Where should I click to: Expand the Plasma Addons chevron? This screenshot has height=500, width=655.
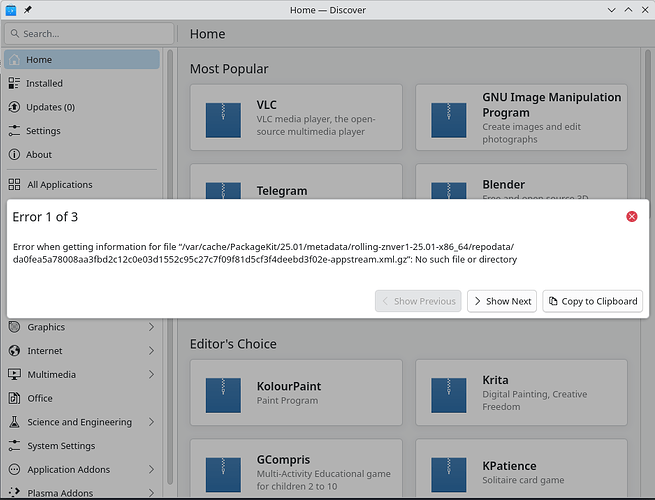151,493
